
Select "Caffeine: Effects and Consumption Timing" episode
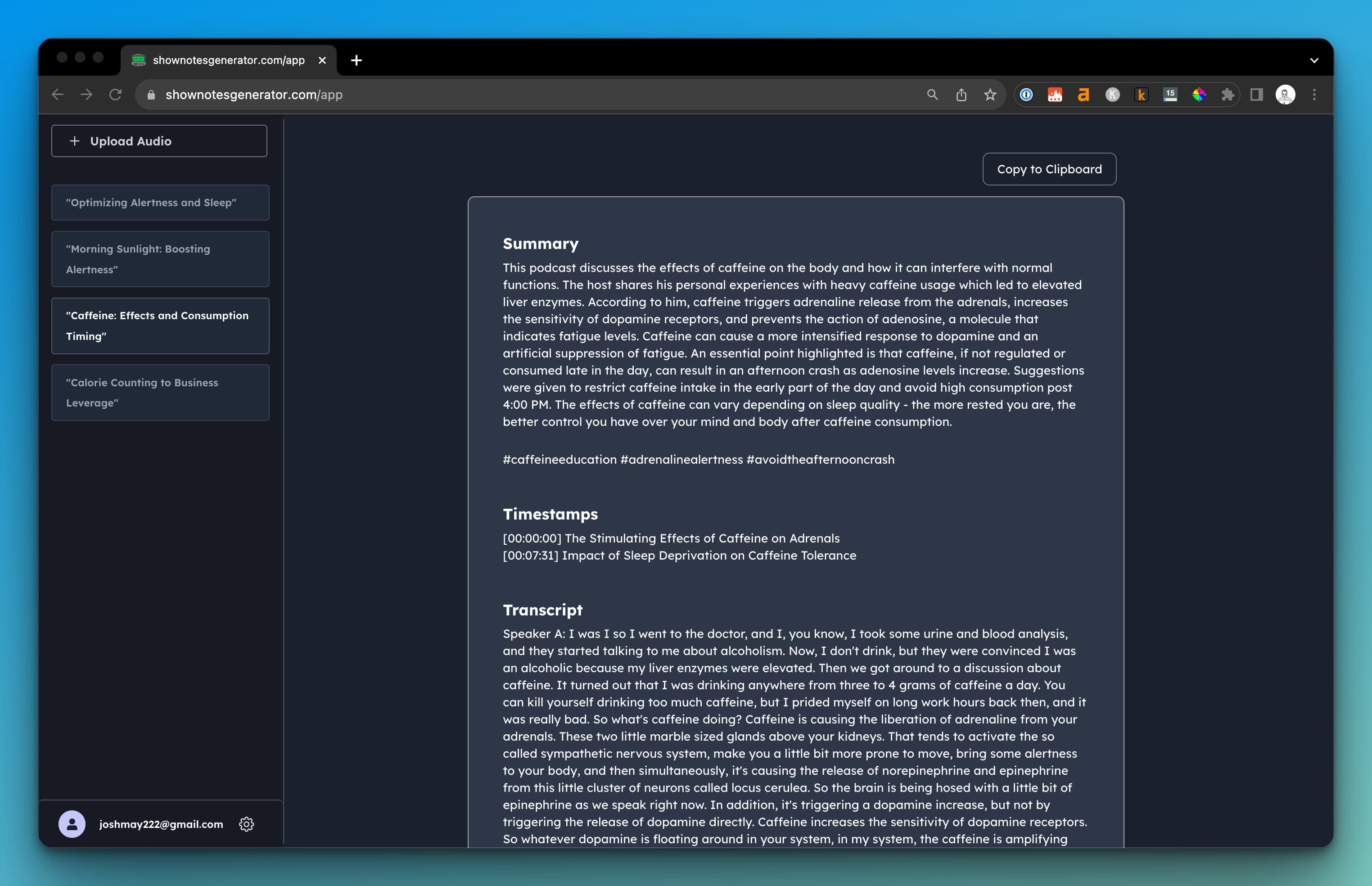click(x=161, y=325)
